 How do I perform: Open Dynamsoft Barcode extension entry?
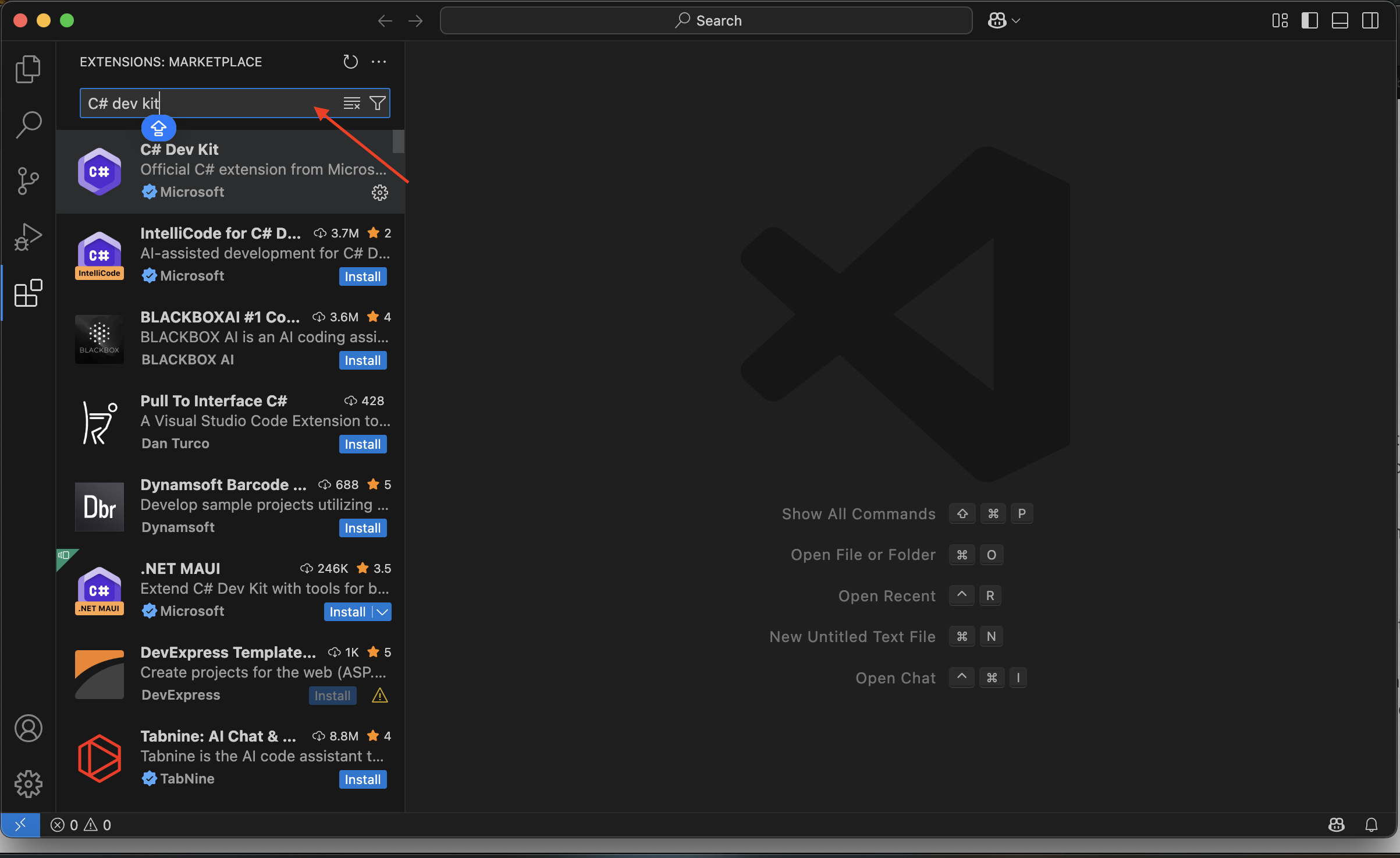tap(230, 506)
